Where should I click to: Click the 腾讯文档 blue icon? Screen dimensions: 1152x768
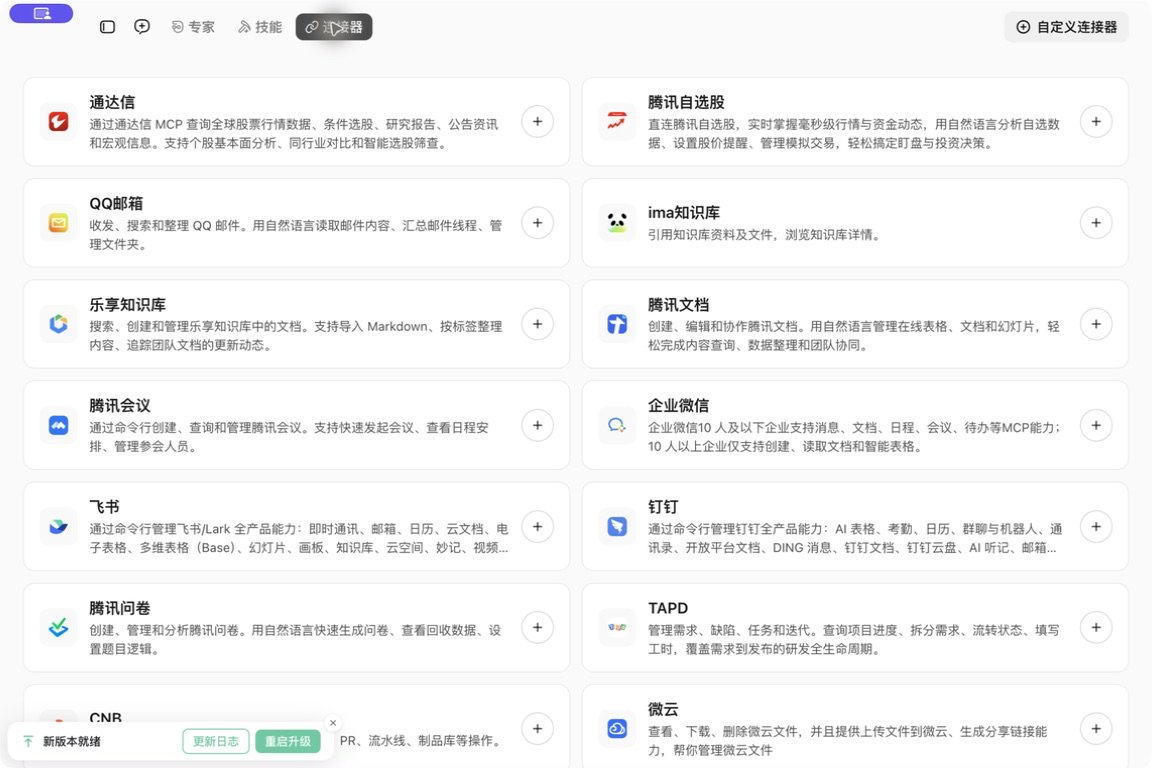click(617, 324)
